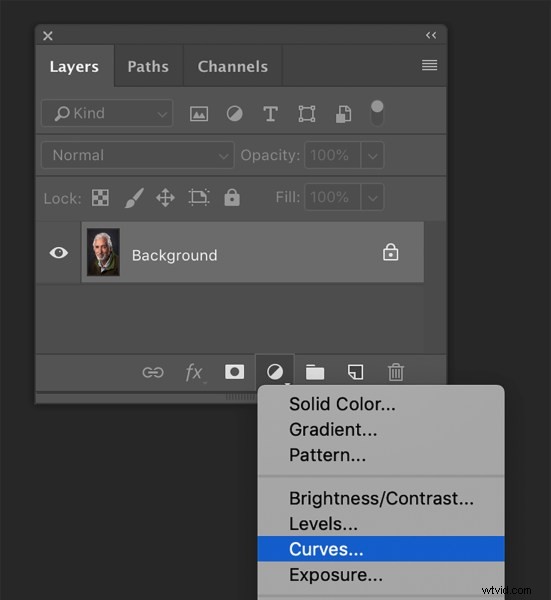Choose Pattern... from the menu
Viewport: 551px width, 600px height.
(x=381, y=455)
